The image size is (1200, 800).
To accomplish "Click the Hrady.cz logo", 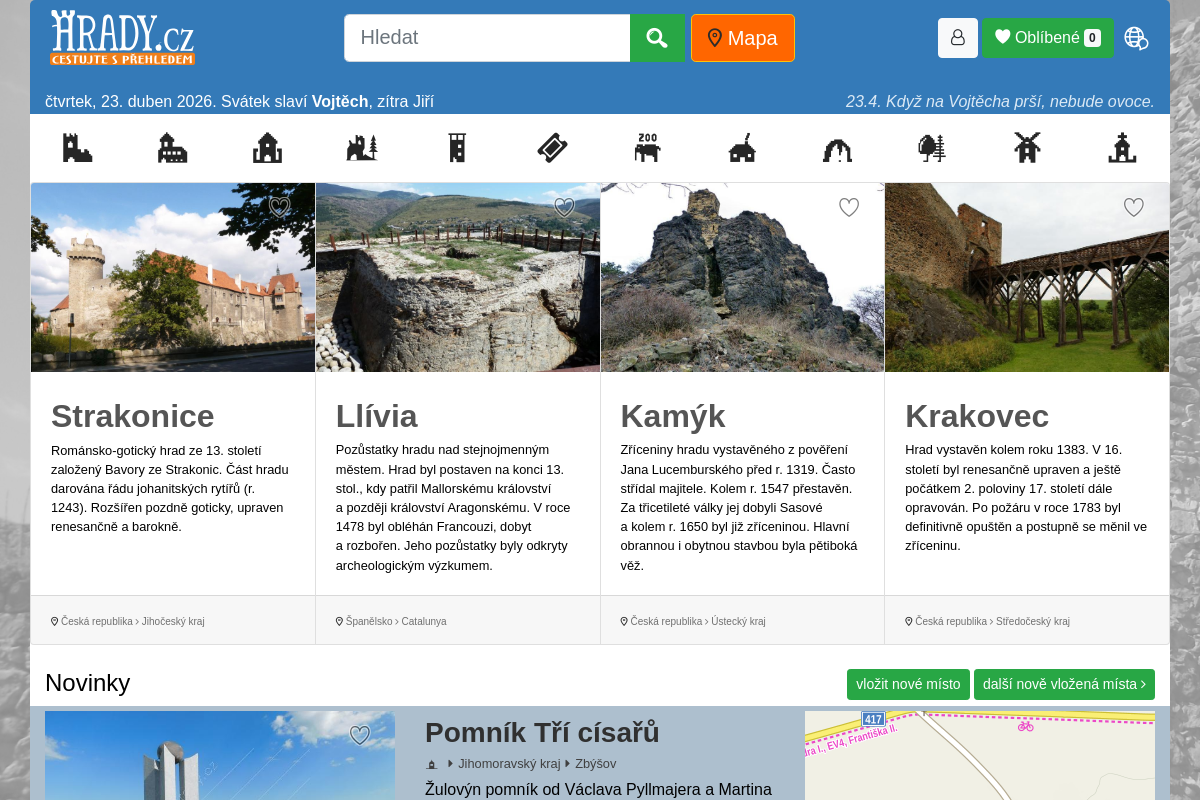I will click(122, 38).
